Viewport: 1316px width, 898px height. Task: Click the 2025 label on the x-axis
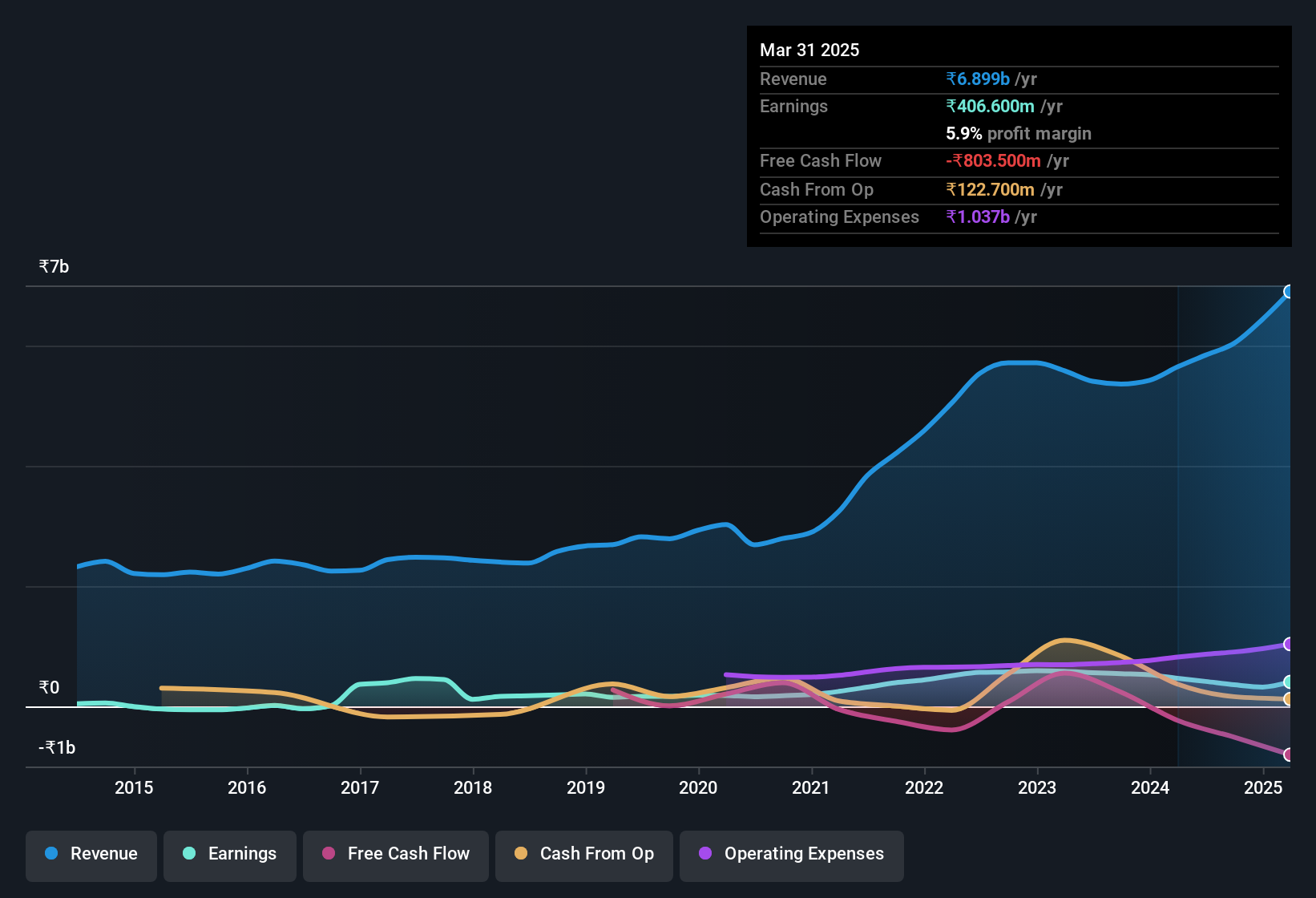[x=1264, y=787]
